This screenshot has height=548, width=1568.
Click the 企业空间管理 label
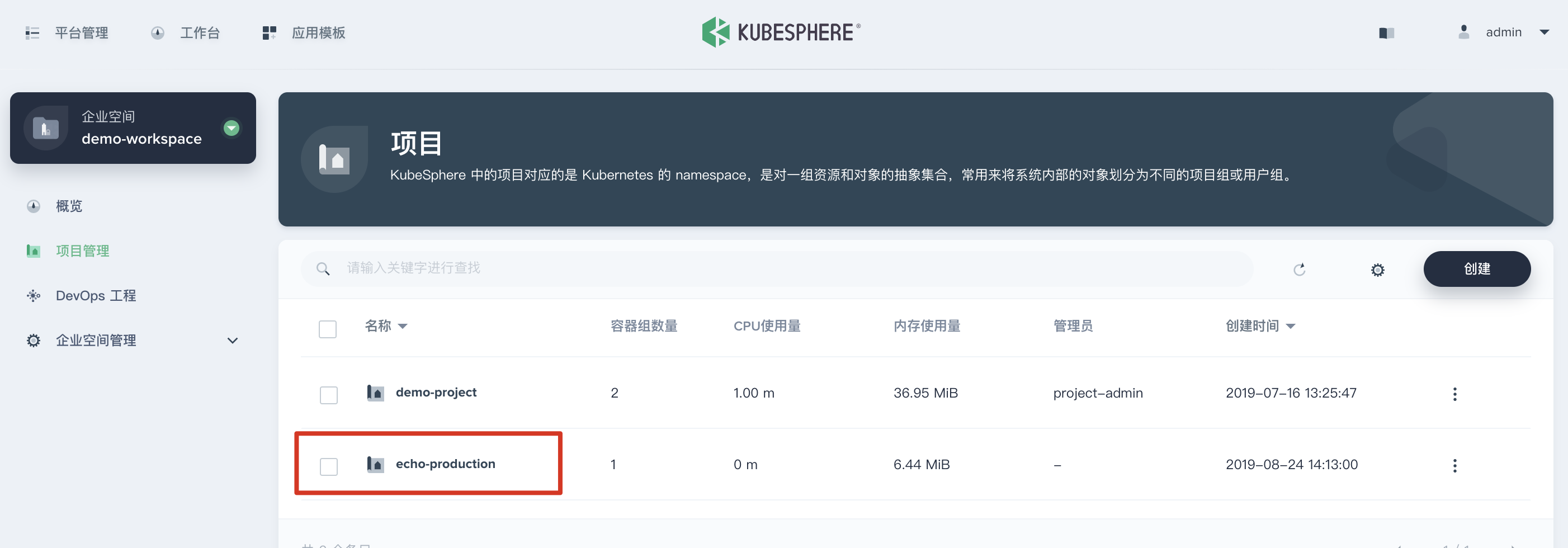tap(96, 341)
